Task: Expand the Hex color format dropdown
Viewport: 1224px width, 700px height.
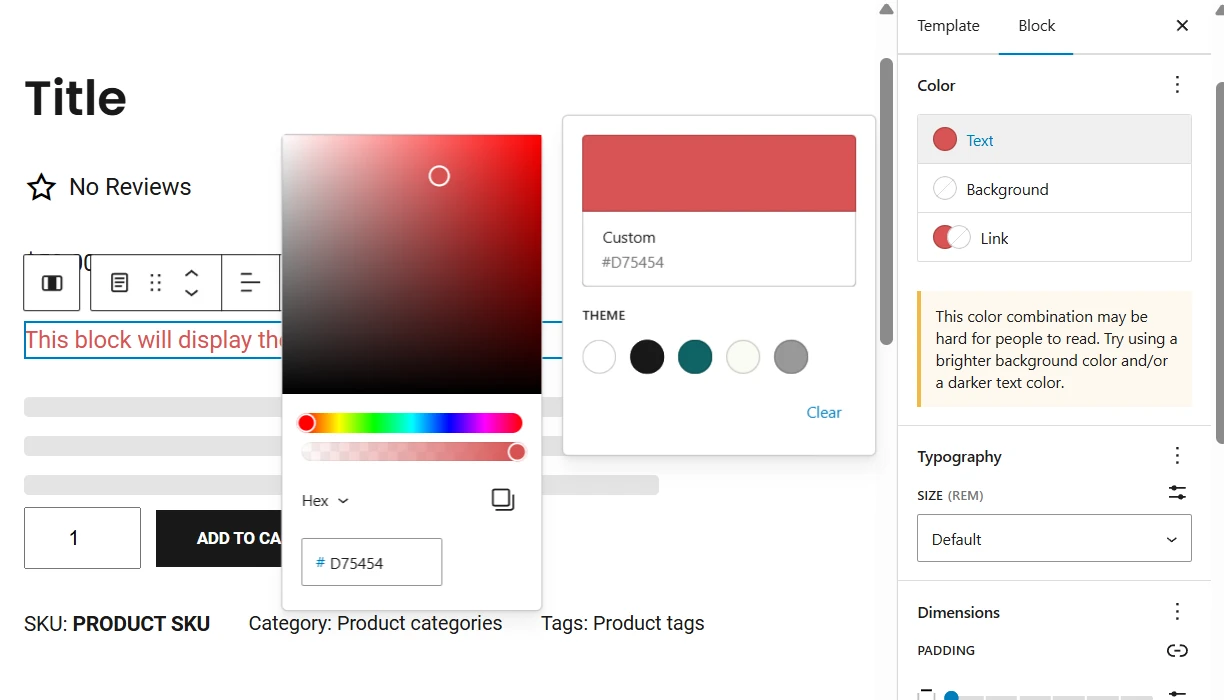Action: tap(325, 500)
